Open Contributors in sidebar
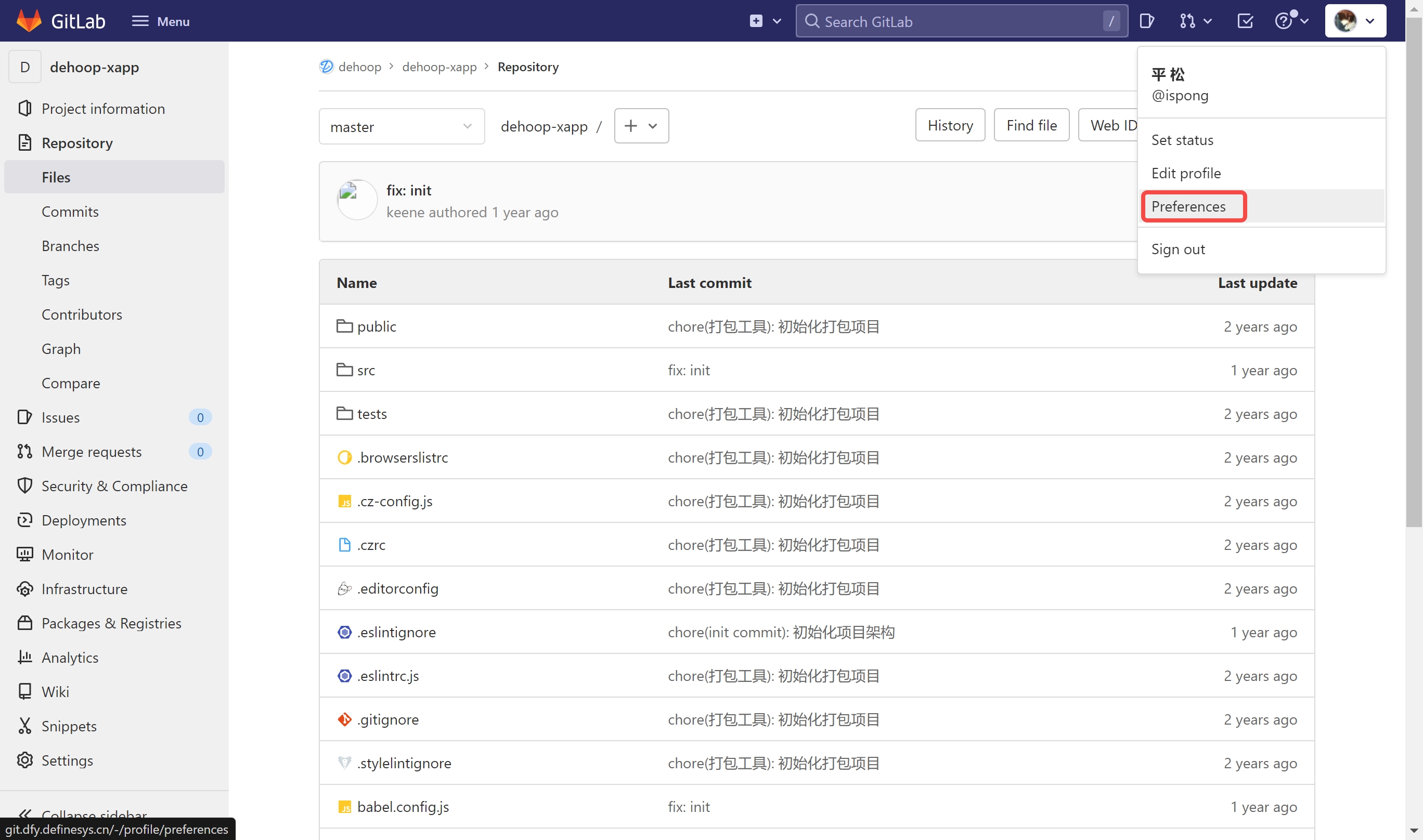Viewport: 1423px width, 840px height. click(114, 314)
